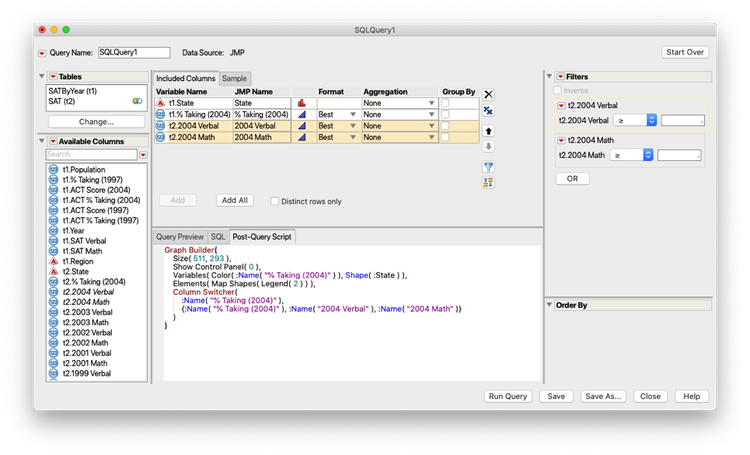Click the t1.State modeling type icon
Image resolution: width=750 pixels, height=455 pixels.
[x=302, y=103]
